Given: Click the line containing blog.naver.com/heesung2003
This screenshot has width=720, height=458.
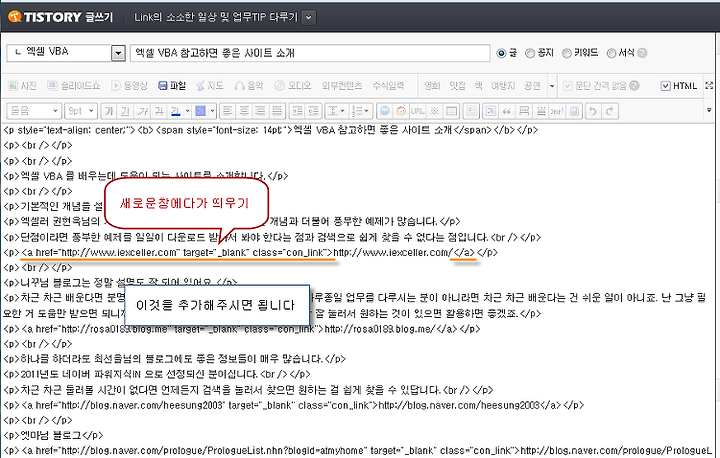Looking at the screenshot, I should [x=293, y=405].
